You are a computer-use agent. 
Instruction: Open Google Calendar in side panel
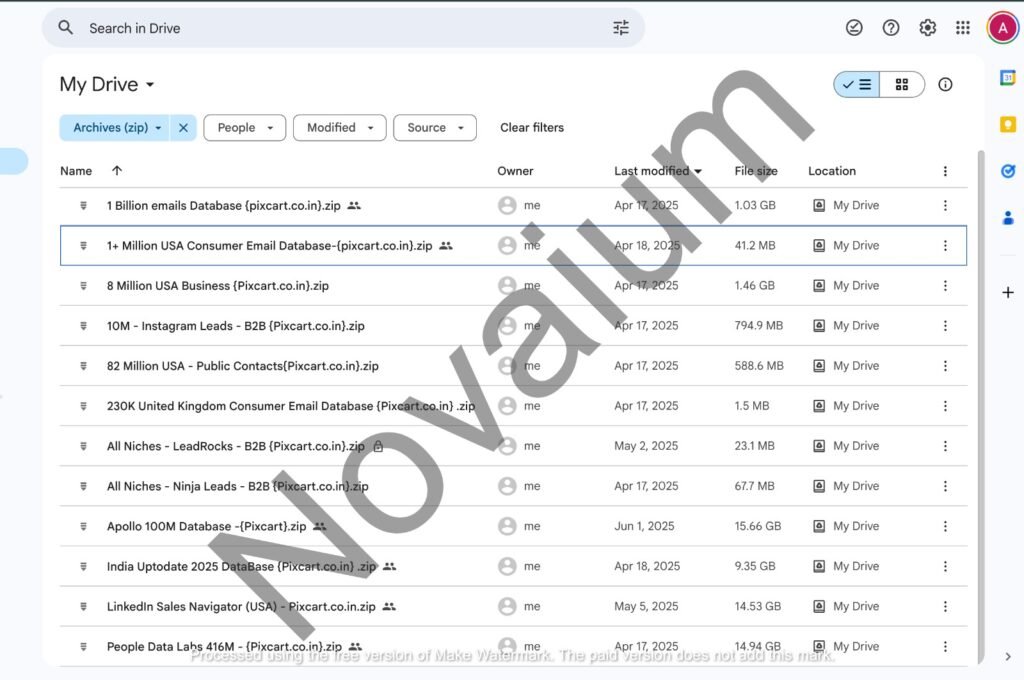[1007, 78]
